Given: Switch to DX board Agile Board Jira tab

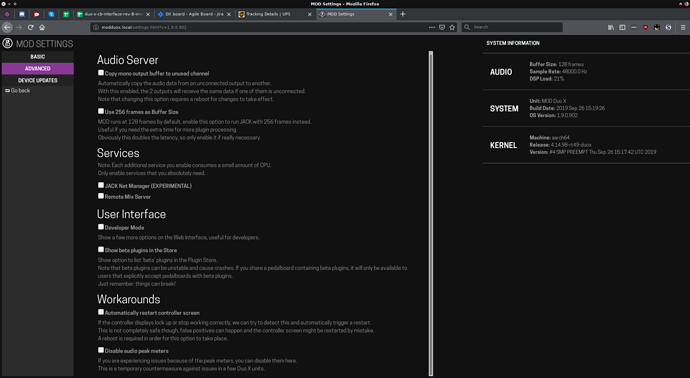Looking at the screenshot, I should [x=194, y=14].
